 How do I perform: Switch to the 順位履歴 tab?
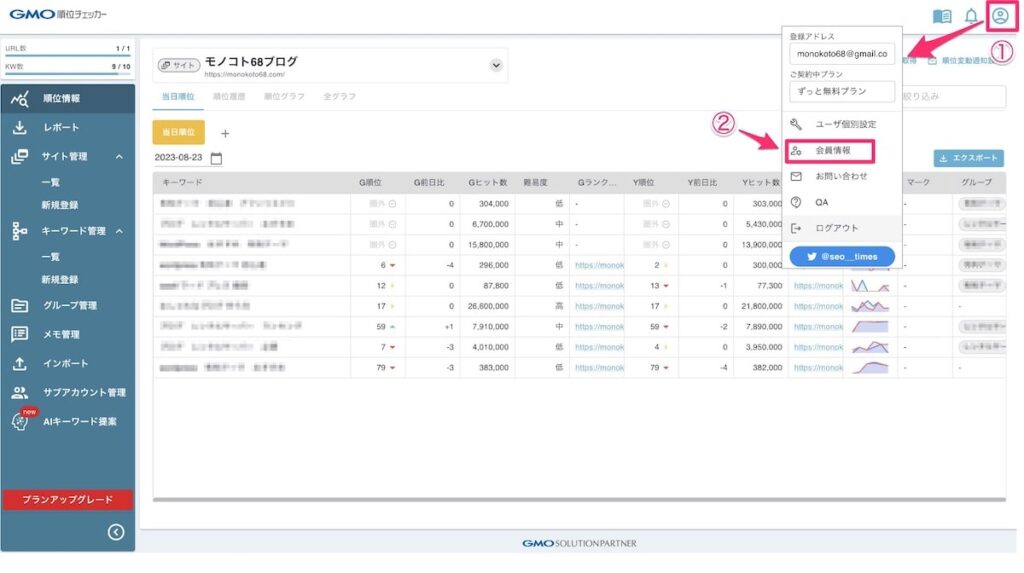point(229,97)
